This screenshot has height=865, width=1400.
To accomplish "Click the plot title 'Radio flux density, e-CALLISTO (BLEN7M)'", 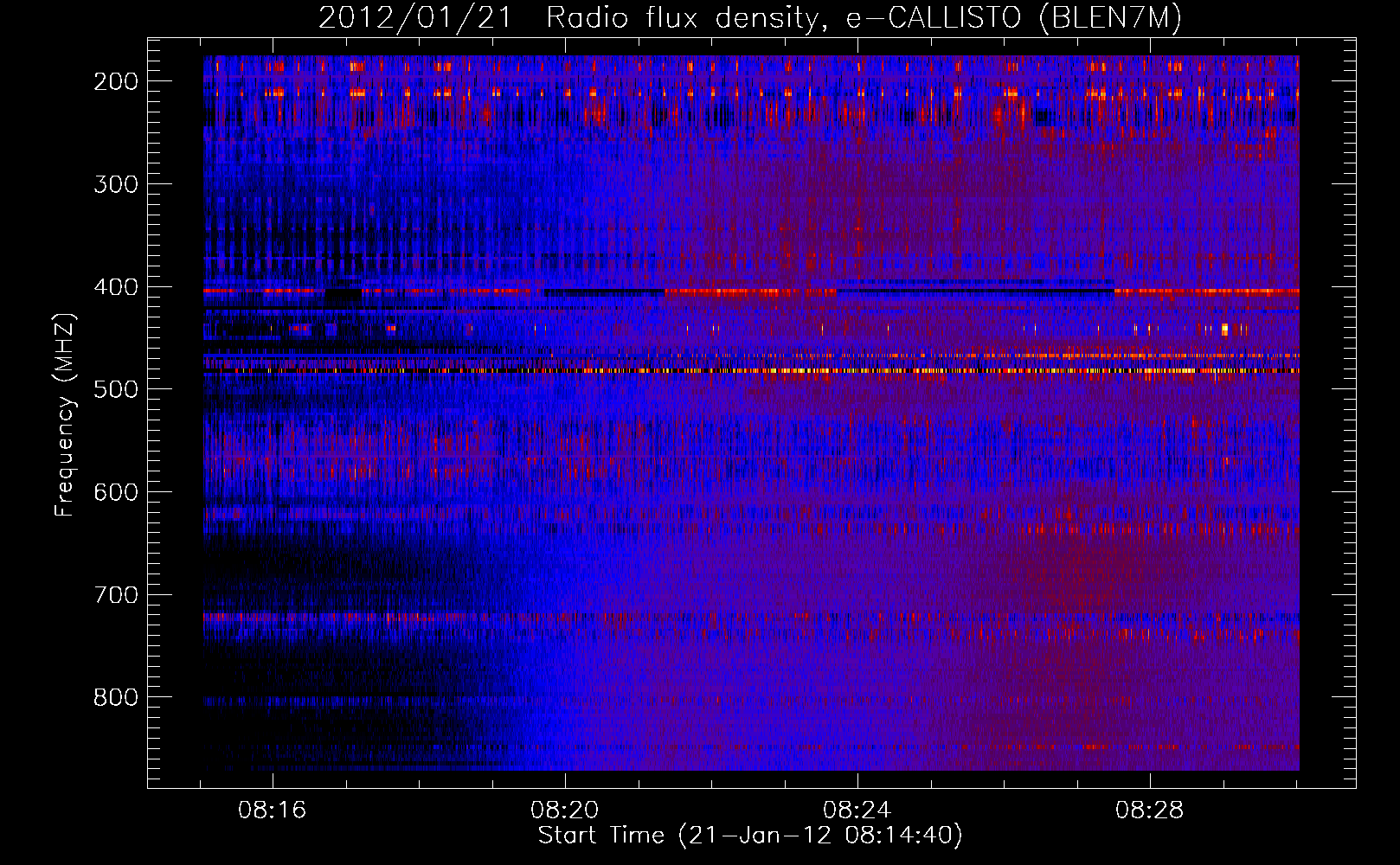I will [x=864, y=18].
